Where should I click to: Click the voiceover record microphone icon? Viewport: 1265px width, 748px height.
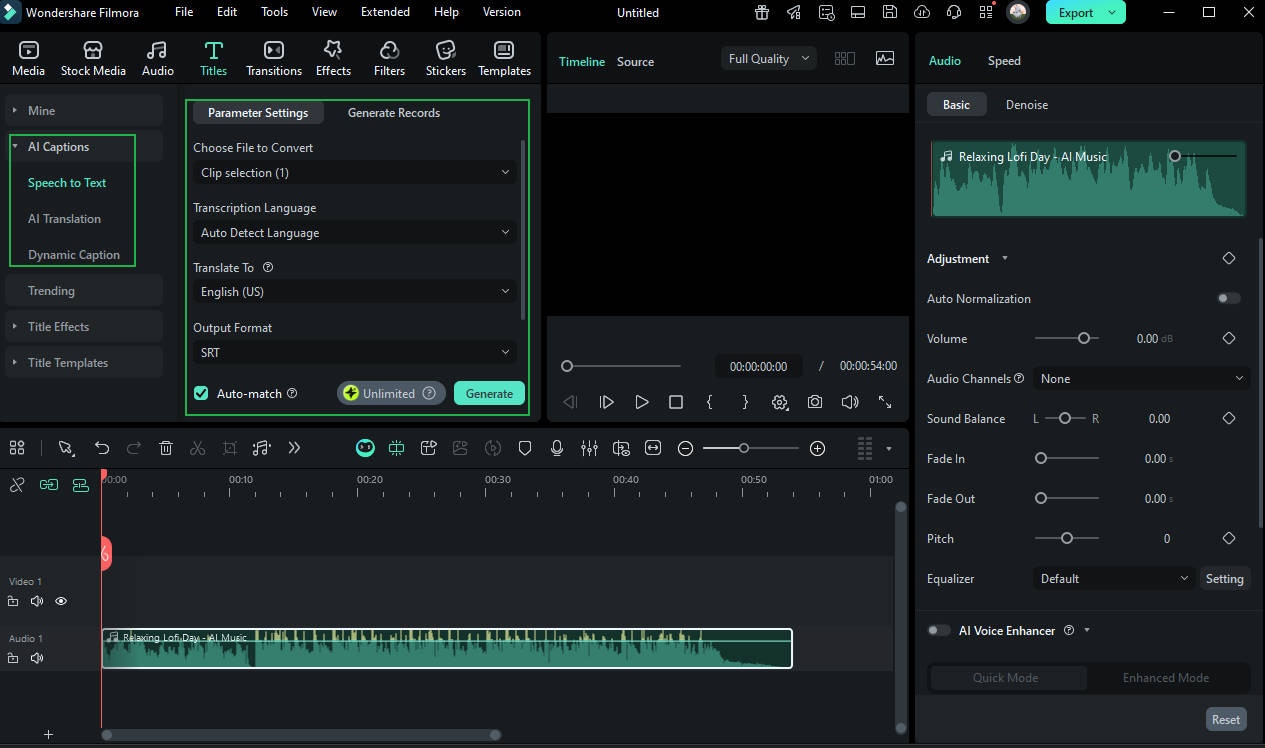pos(557,448)
